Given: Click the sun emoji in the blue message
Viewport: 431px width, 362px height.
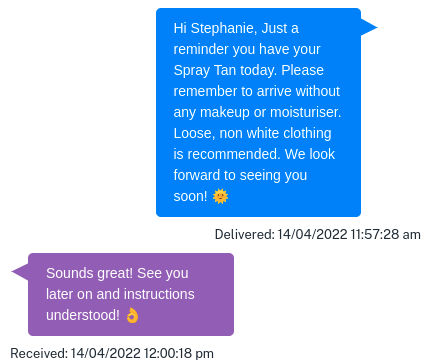Looking at the screenshot, I should (220, 196).
